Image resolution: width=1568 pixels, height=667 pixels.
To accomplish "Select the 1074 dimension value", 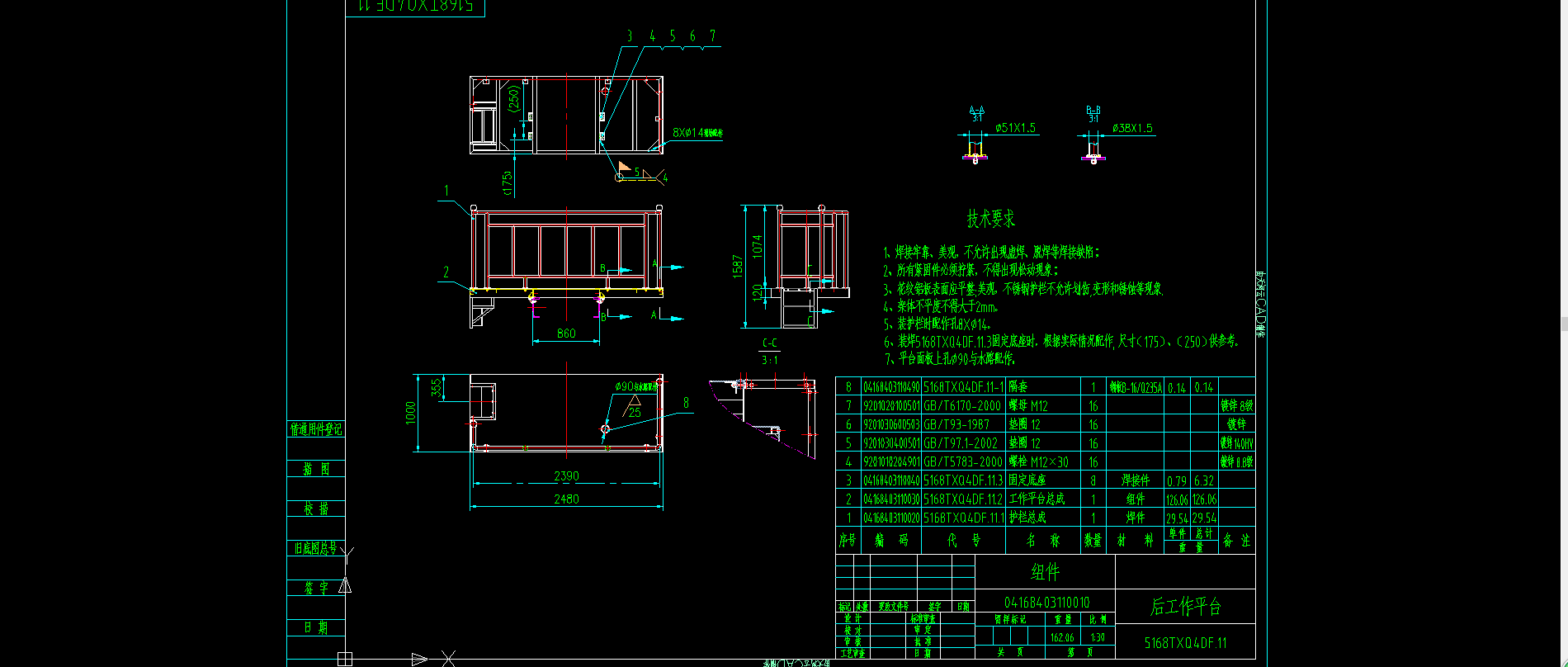I will pos(758,247).
